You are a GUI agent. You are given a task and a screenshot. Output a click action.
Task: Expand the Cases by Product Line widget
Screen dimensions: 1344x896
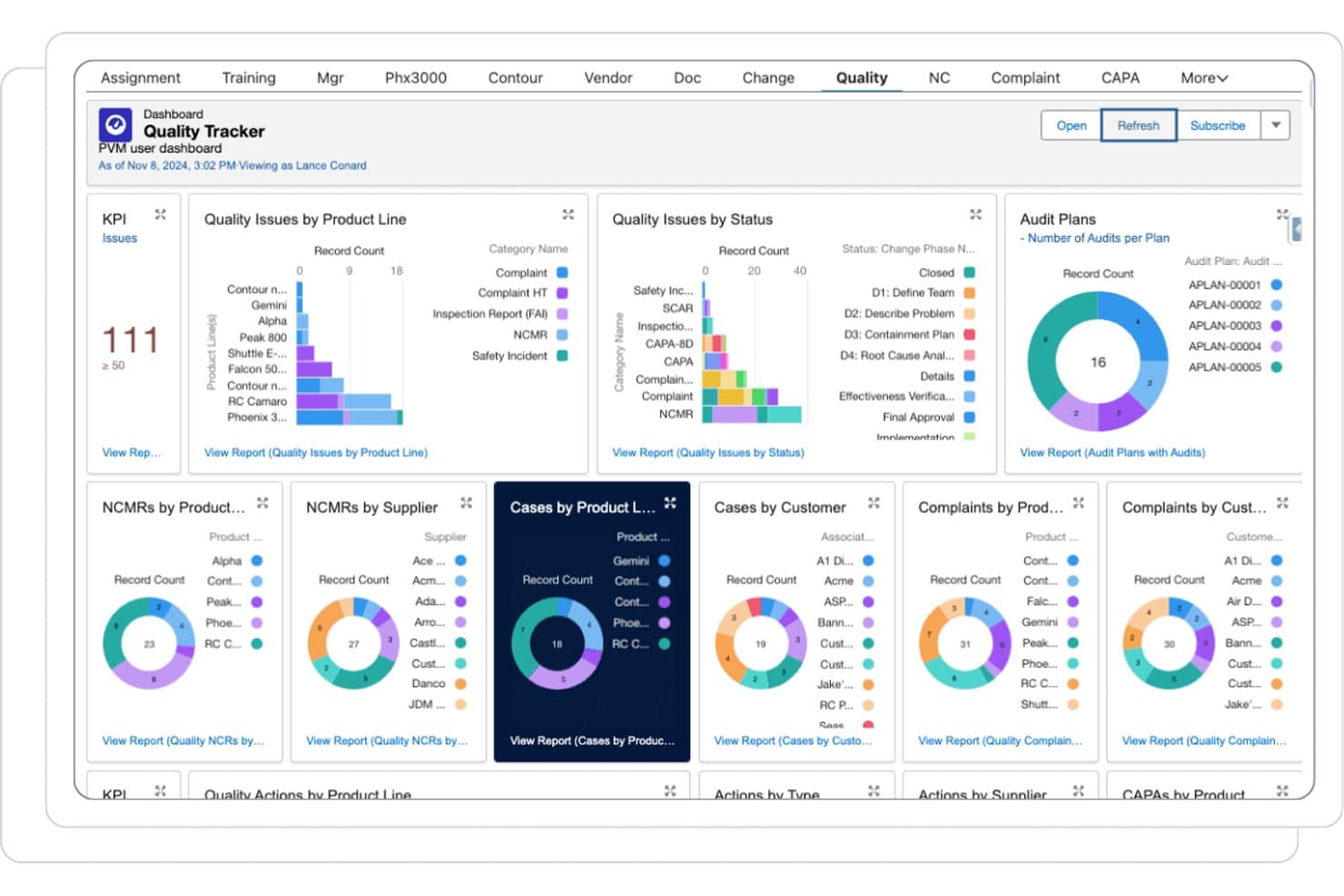click(670, 502)
